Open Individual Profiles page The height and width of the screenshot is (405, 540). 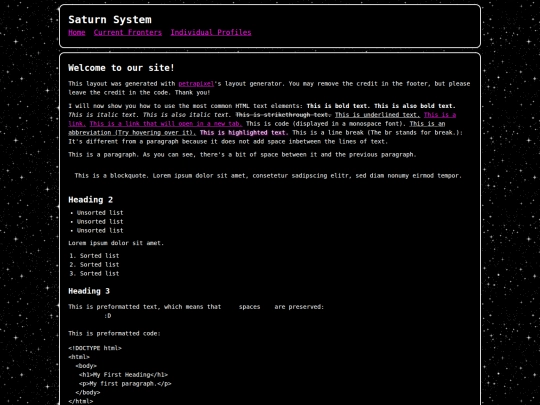pyautogui.click(x=211, y=32)
